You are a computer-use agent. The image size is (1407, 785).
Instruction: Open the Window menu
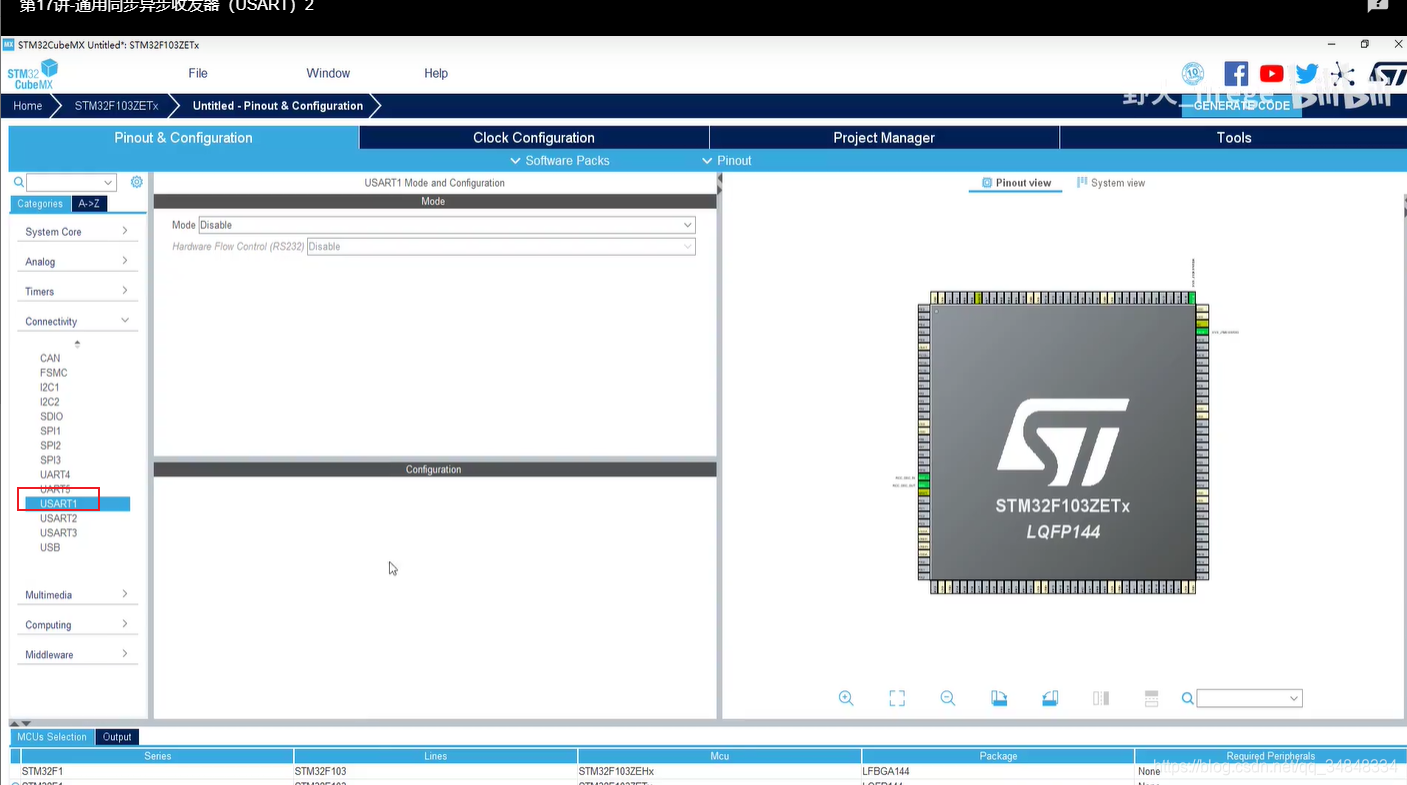coord(328,73)
